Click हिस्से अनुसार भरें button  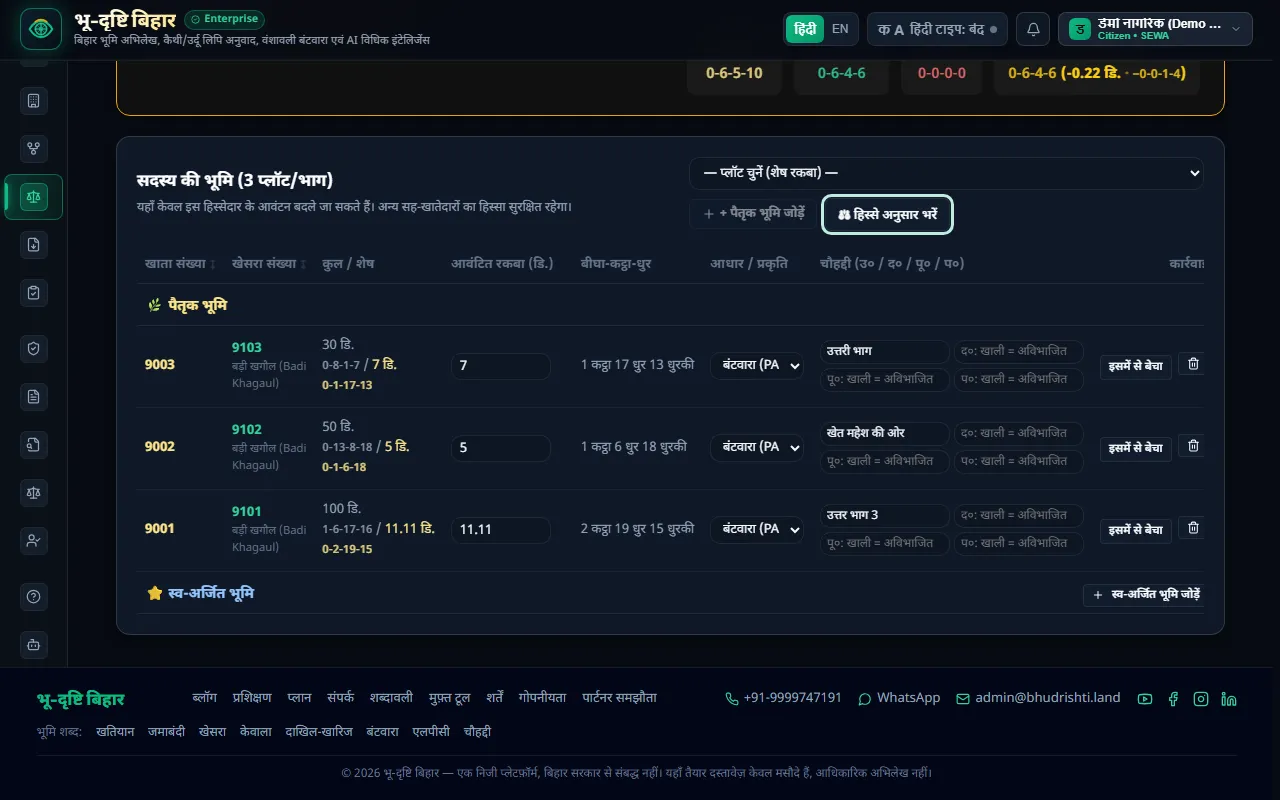[x=887, y=215]
